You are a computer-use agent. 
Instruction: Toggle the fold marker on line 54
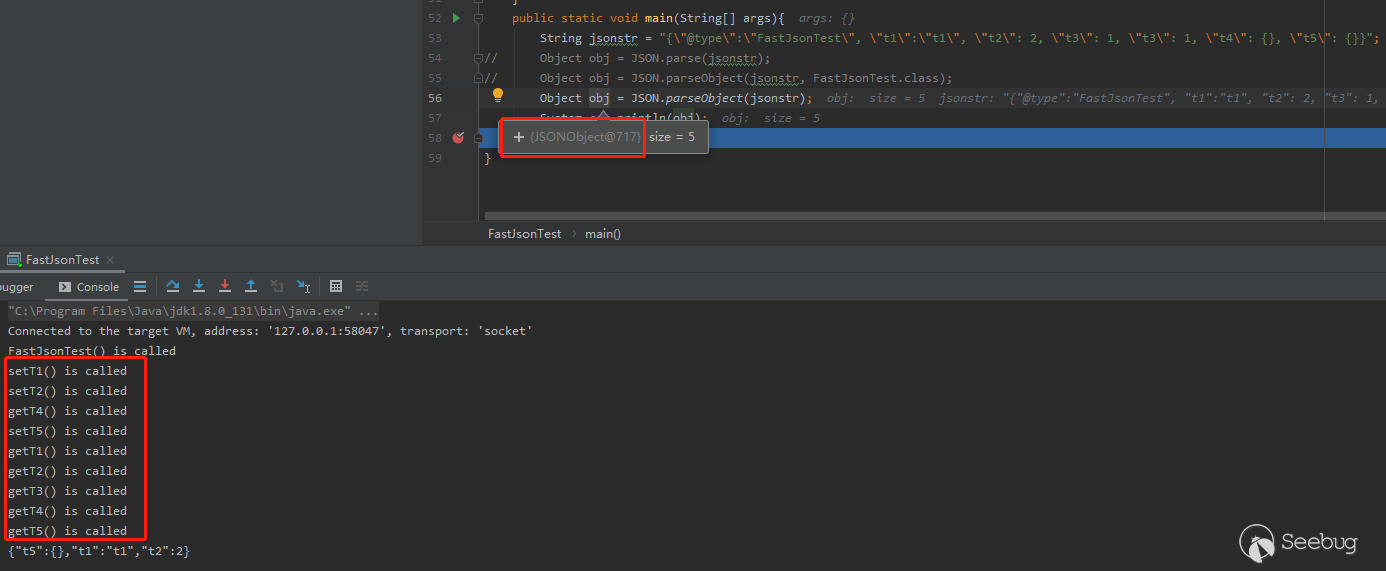pyautogui.click(x=478, y=58)
